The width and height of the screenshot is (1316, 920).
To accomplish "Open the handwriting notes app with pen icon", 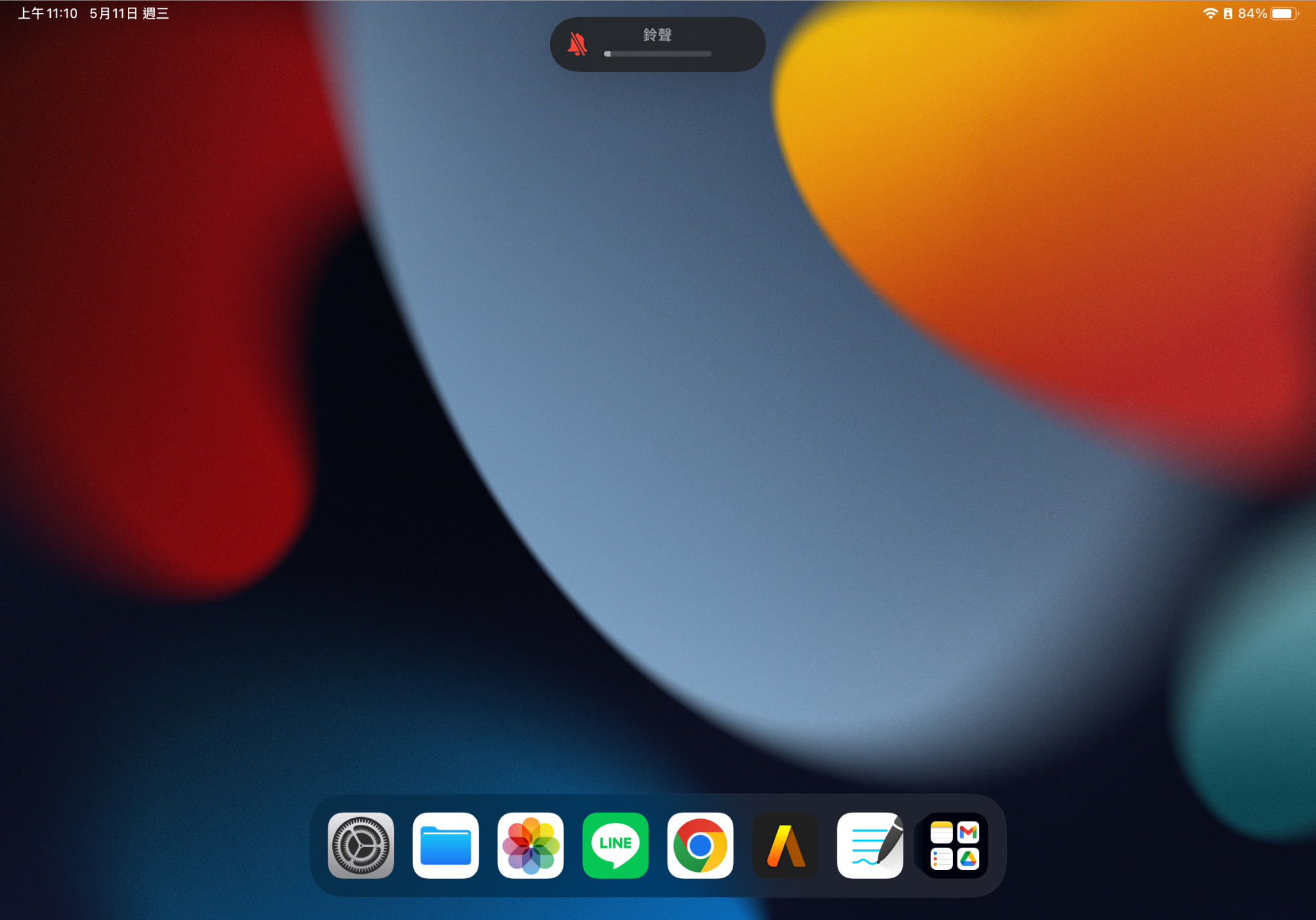I will (869, 845).
